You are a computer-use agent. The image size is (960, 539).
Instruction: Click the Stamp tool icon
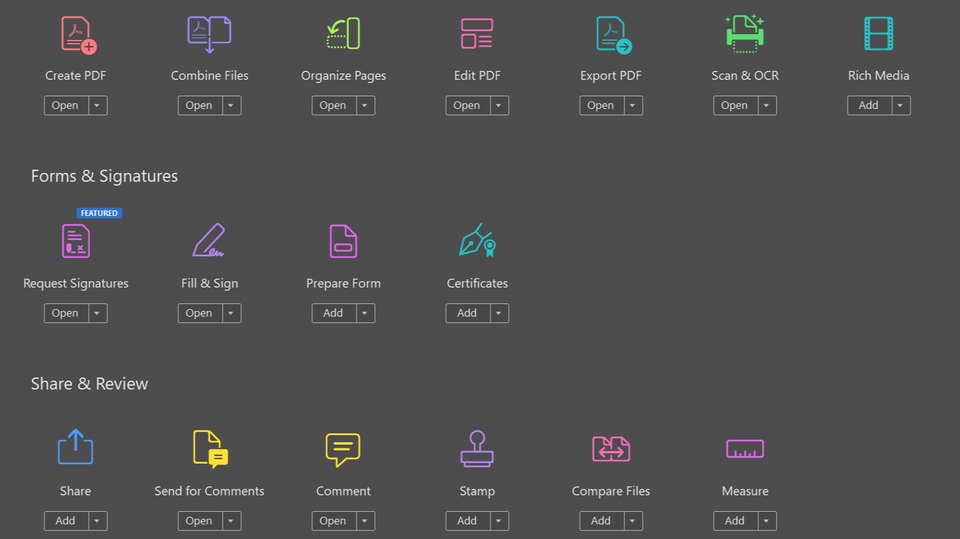(477, 449)
